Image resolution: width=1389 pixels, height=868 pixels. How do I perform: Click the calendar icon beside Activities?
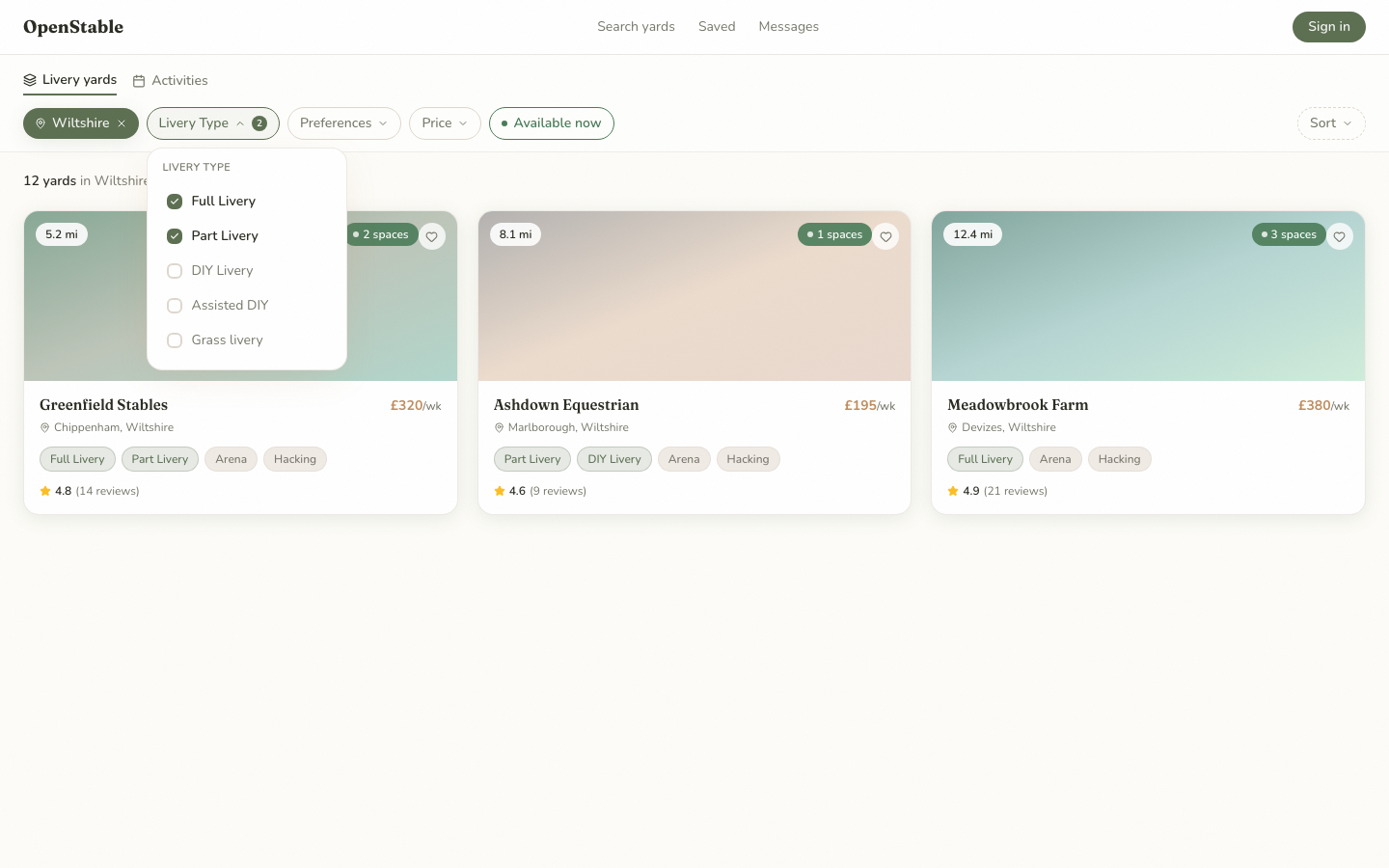click(x=139, y=81)
